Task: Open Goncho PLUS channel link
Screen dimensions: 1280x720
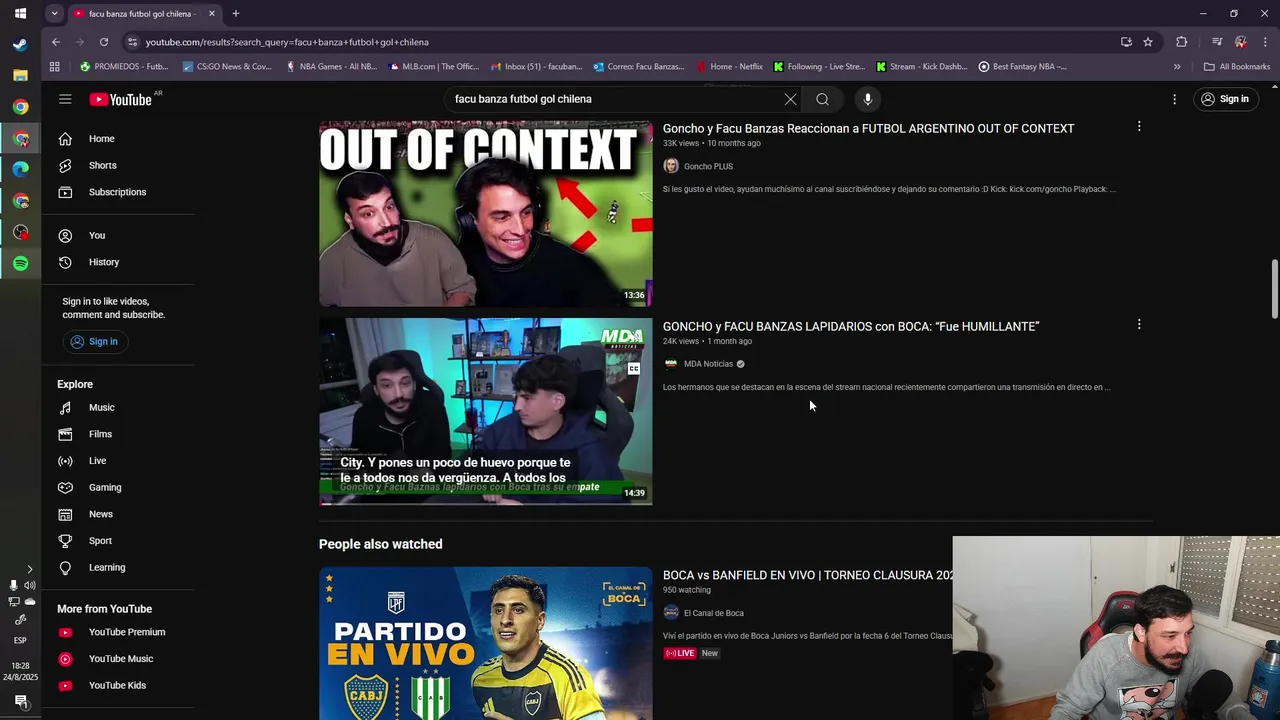Action: tap(707, 166)
